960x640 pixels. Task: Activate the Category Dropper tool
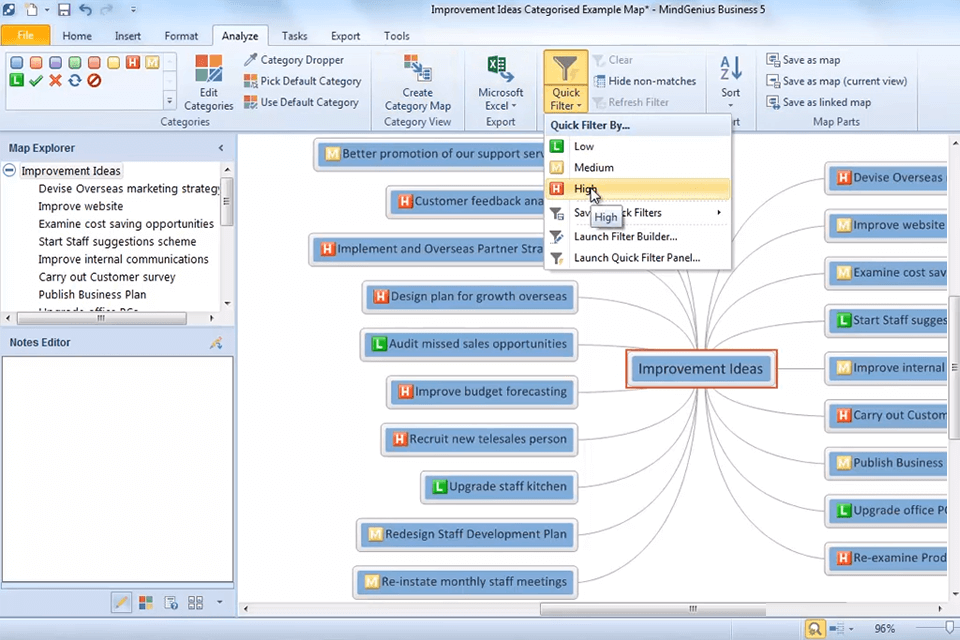[294, 60]
